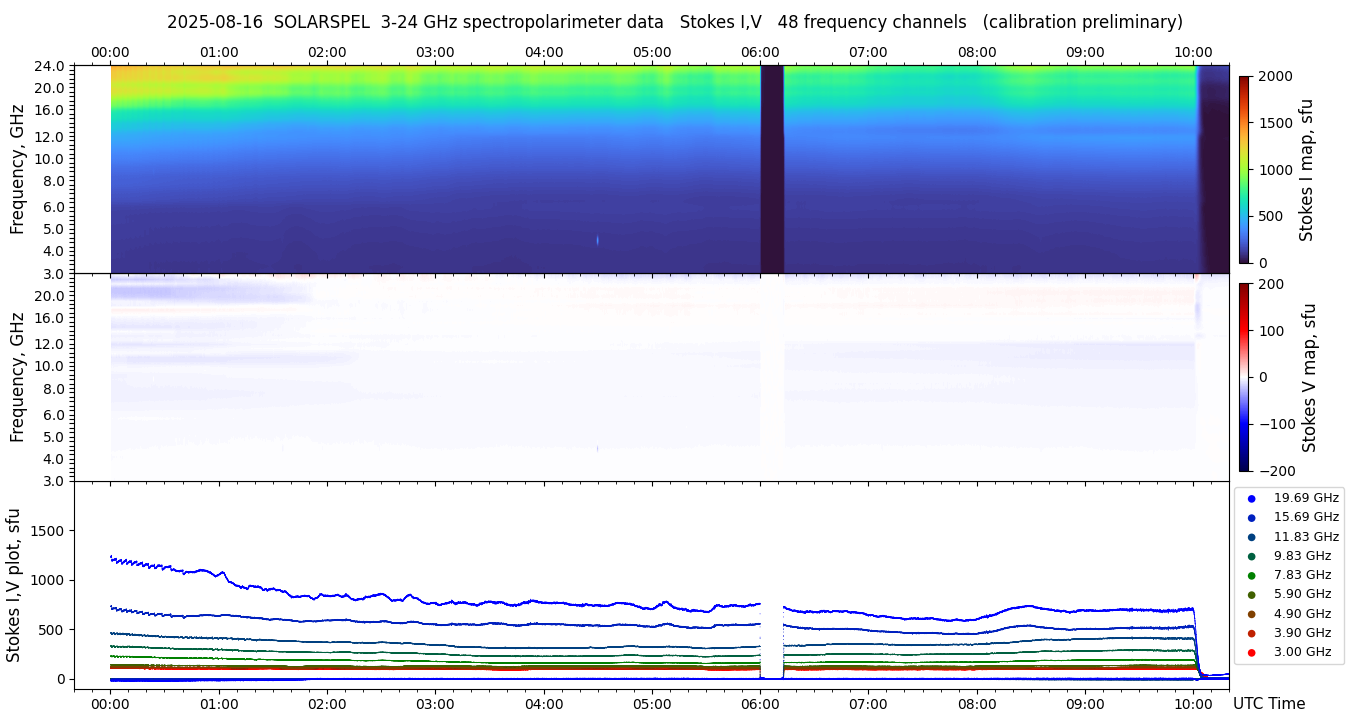The height and width of the screenshot is (725, 1350).
Task: Click the small bright spot near 04:30 in the Stokes I map
Action: point(598,240)
